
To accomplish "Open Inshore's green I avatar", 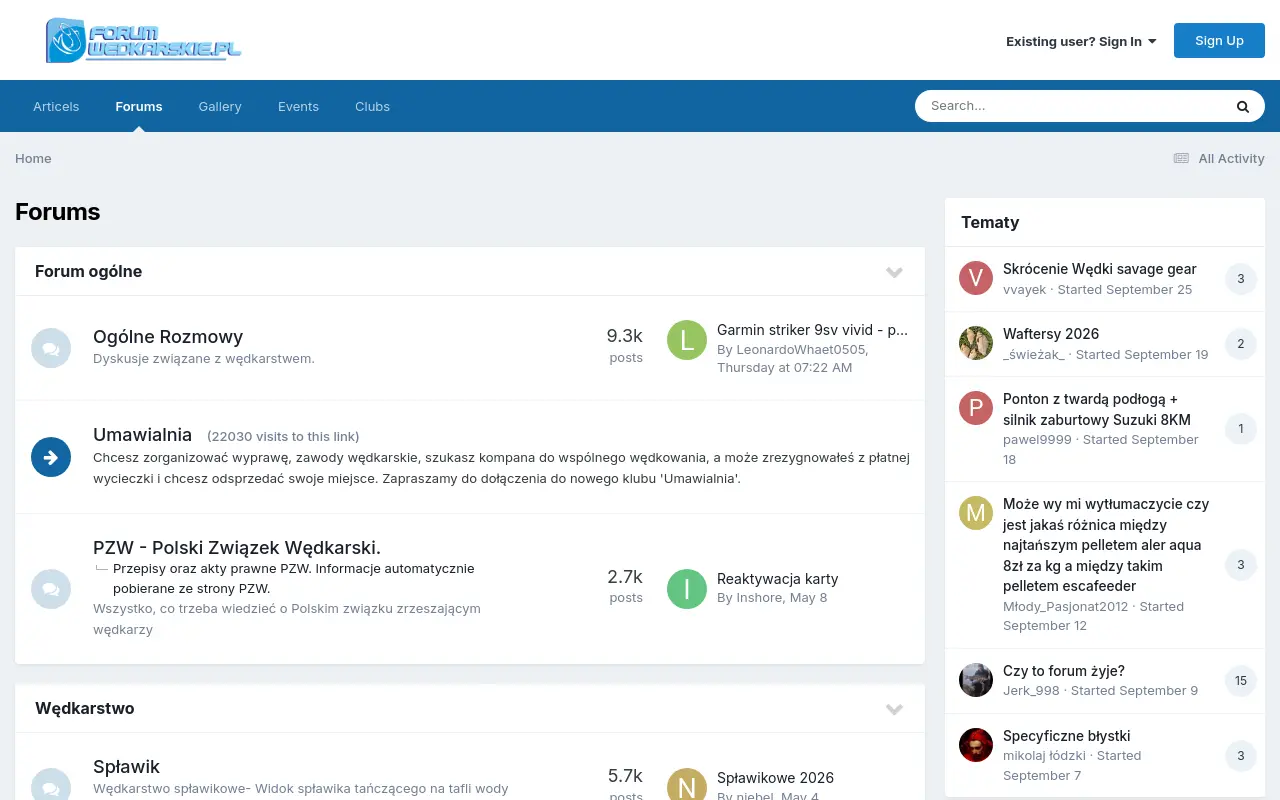I will coord(687,589).
